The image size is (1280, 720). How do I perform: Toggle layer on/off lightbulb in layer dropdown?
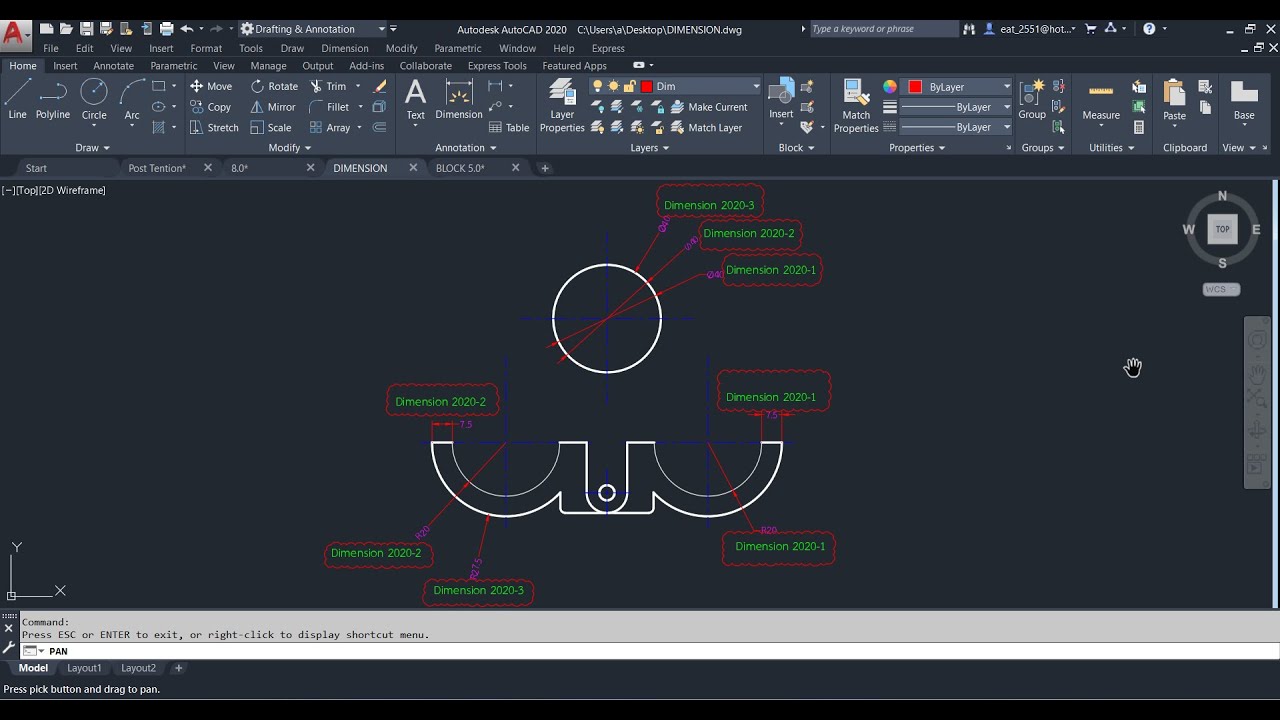click(598, 87)
